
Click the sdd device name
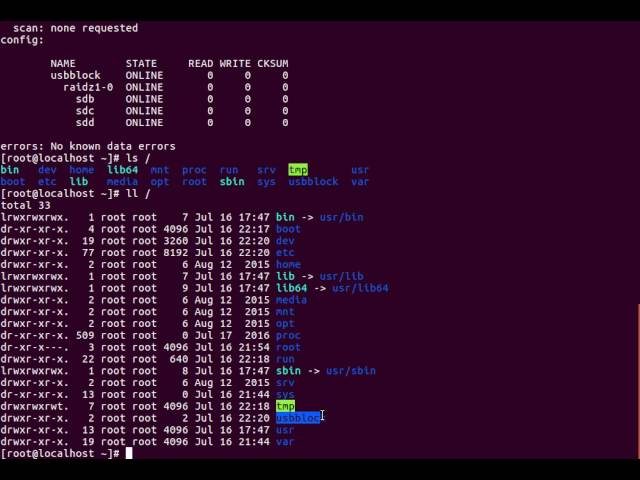pyautogui.click(x=85, y=123)
